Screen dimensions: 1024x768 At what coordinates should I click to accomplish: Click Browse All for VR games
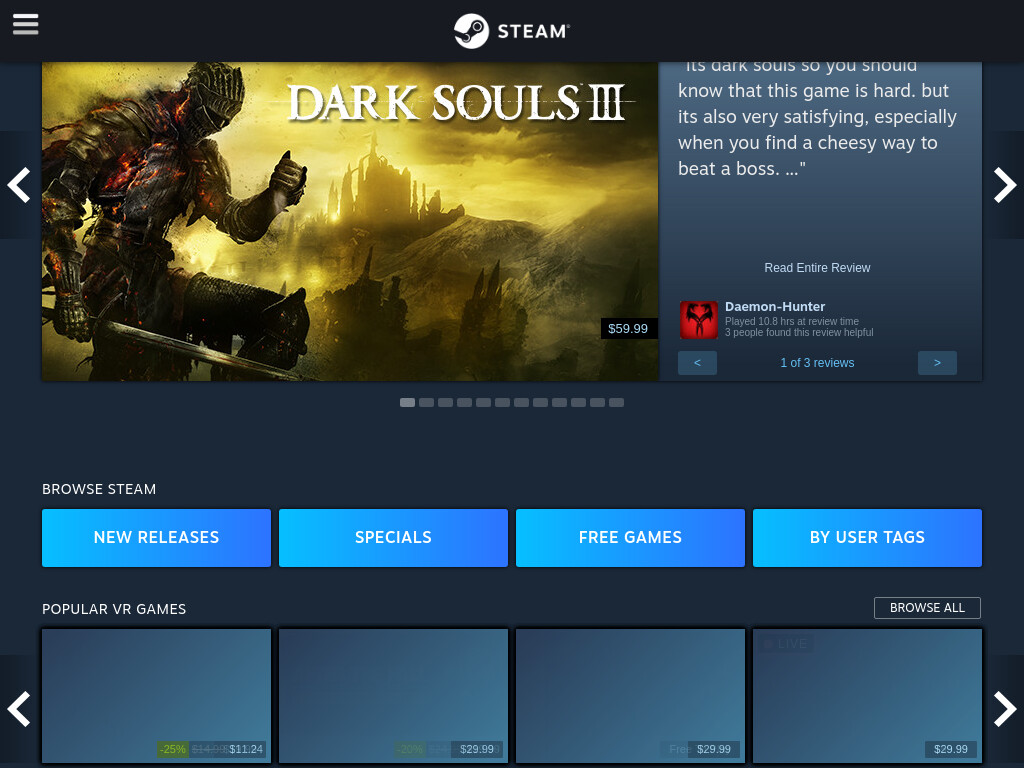927,608
